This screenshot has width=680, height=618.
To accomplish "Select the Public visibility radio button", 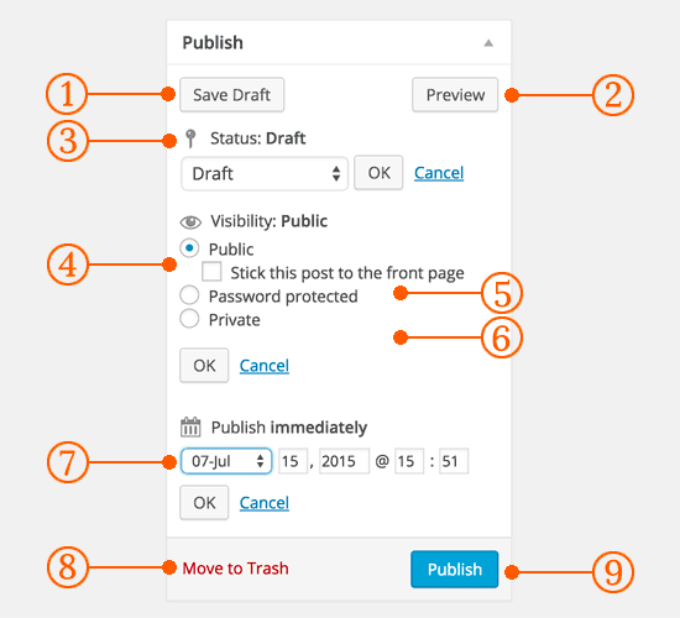I will point(189,249).
